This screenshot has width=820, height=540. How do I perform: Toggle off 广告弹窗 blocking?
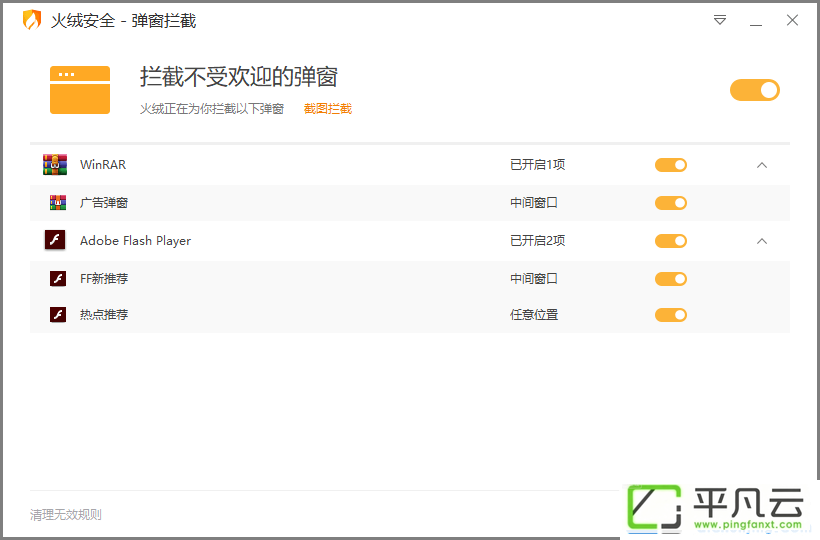671,203
